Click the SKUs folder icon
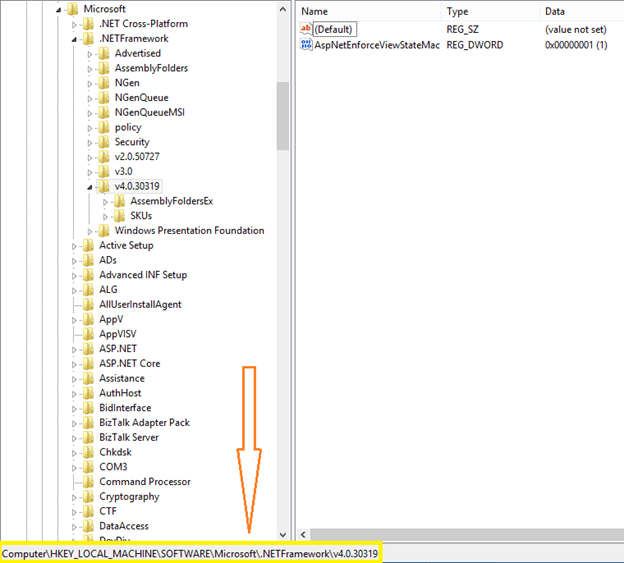The width and height of the screenshot is (624, 563). tap(119, 216)
